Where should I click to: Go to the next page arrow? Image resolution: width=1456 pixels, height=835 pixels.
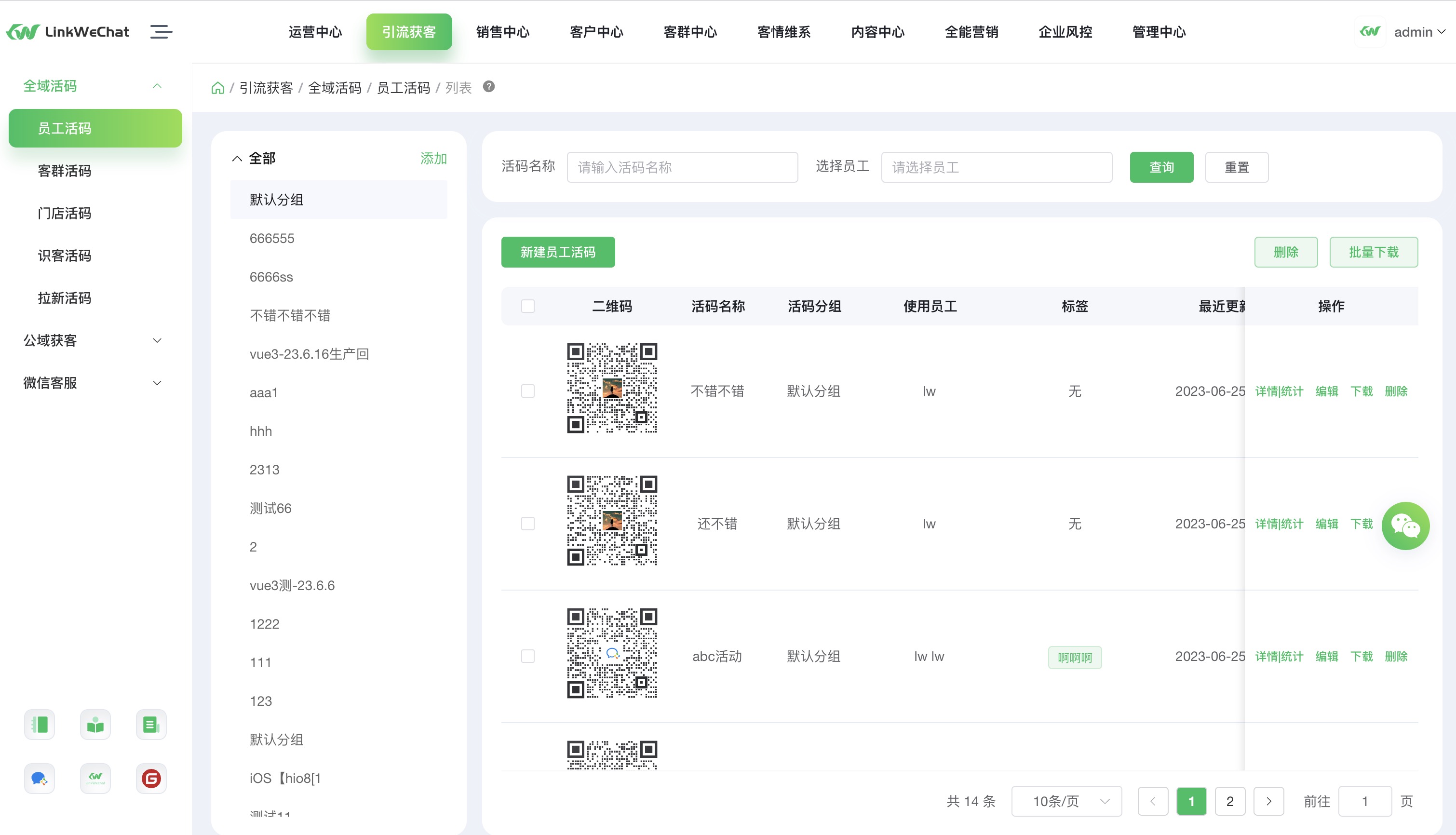(1268, 801)
